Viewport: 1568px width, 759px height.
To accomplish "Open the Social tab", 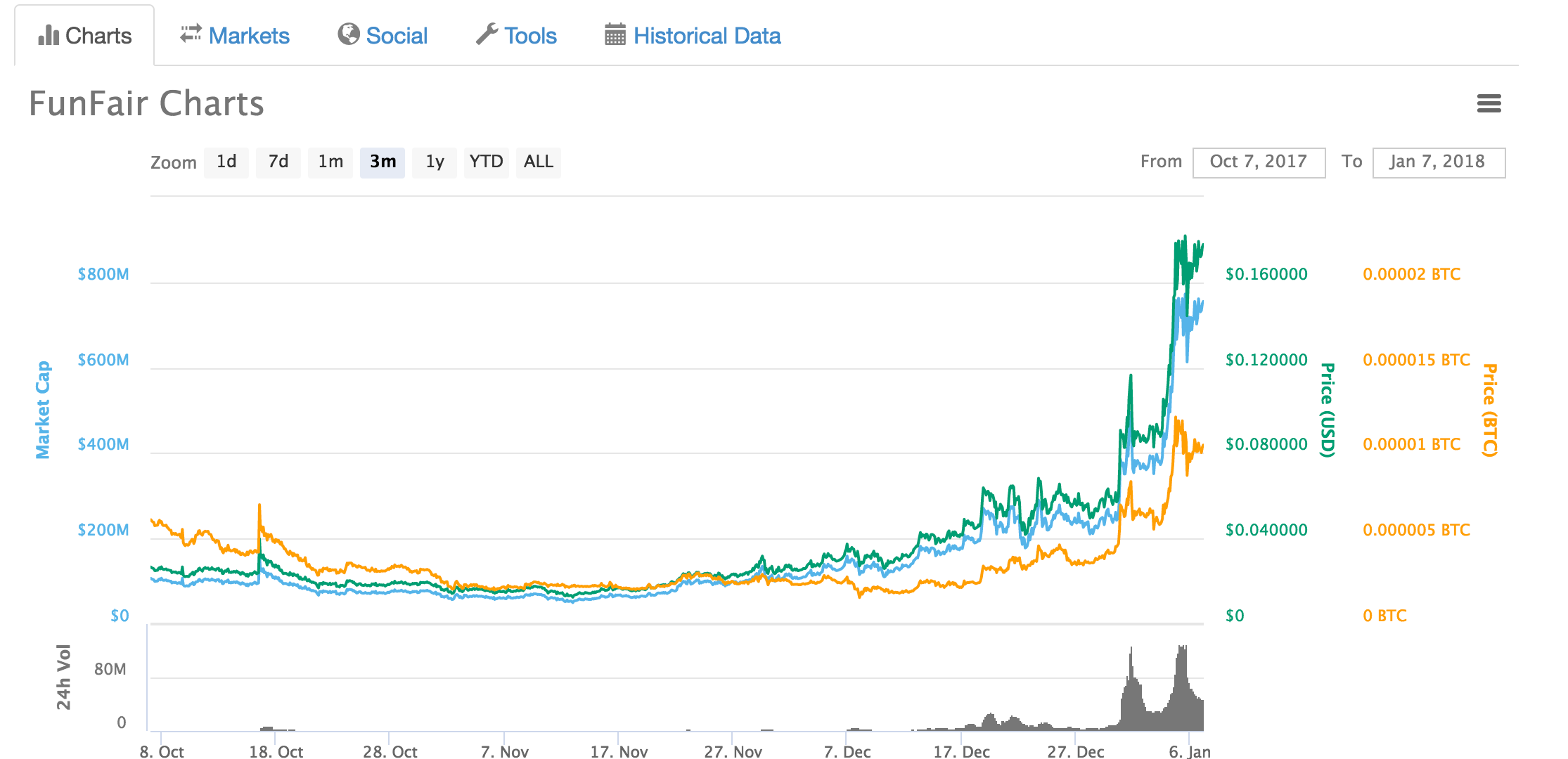I will click(x=383, y=35).
